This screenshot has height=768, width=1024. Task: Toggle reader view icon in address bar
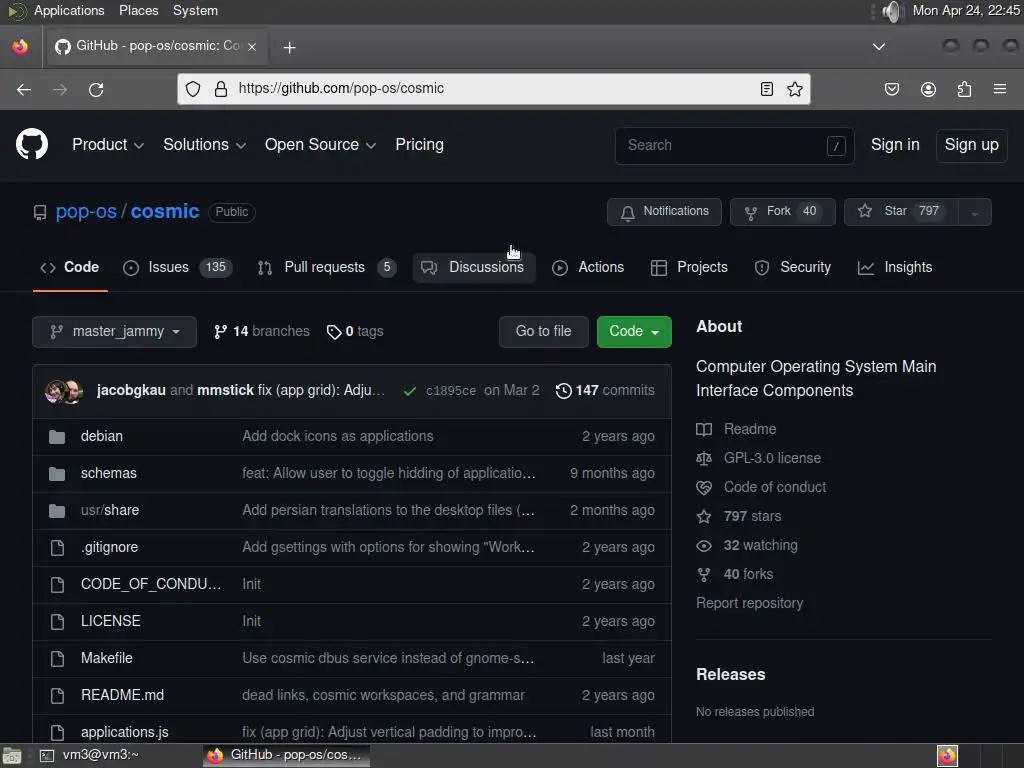pyautogui.click(x=767, y=89)
